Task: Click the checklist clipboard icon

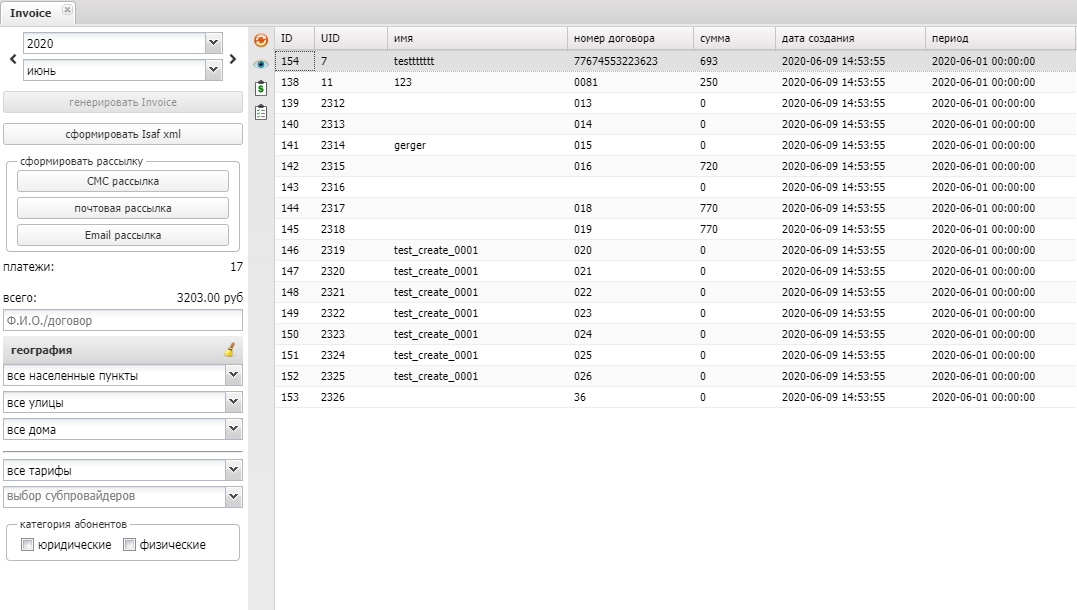Action: pos(261,112)
